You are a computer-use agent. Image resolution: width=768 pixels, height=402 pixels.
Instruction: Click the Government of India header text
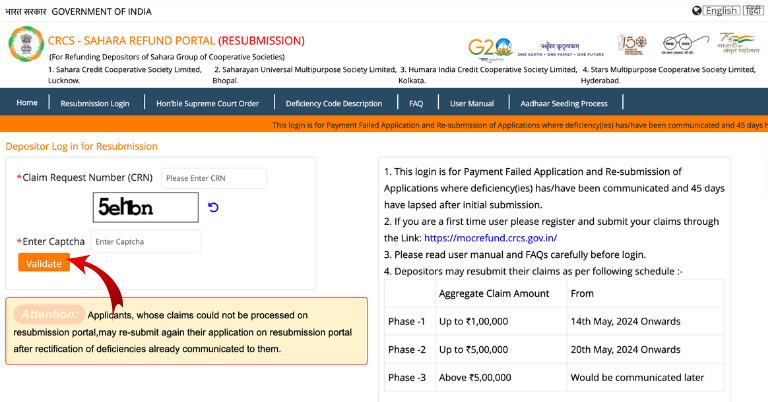(x=101, y=11)
